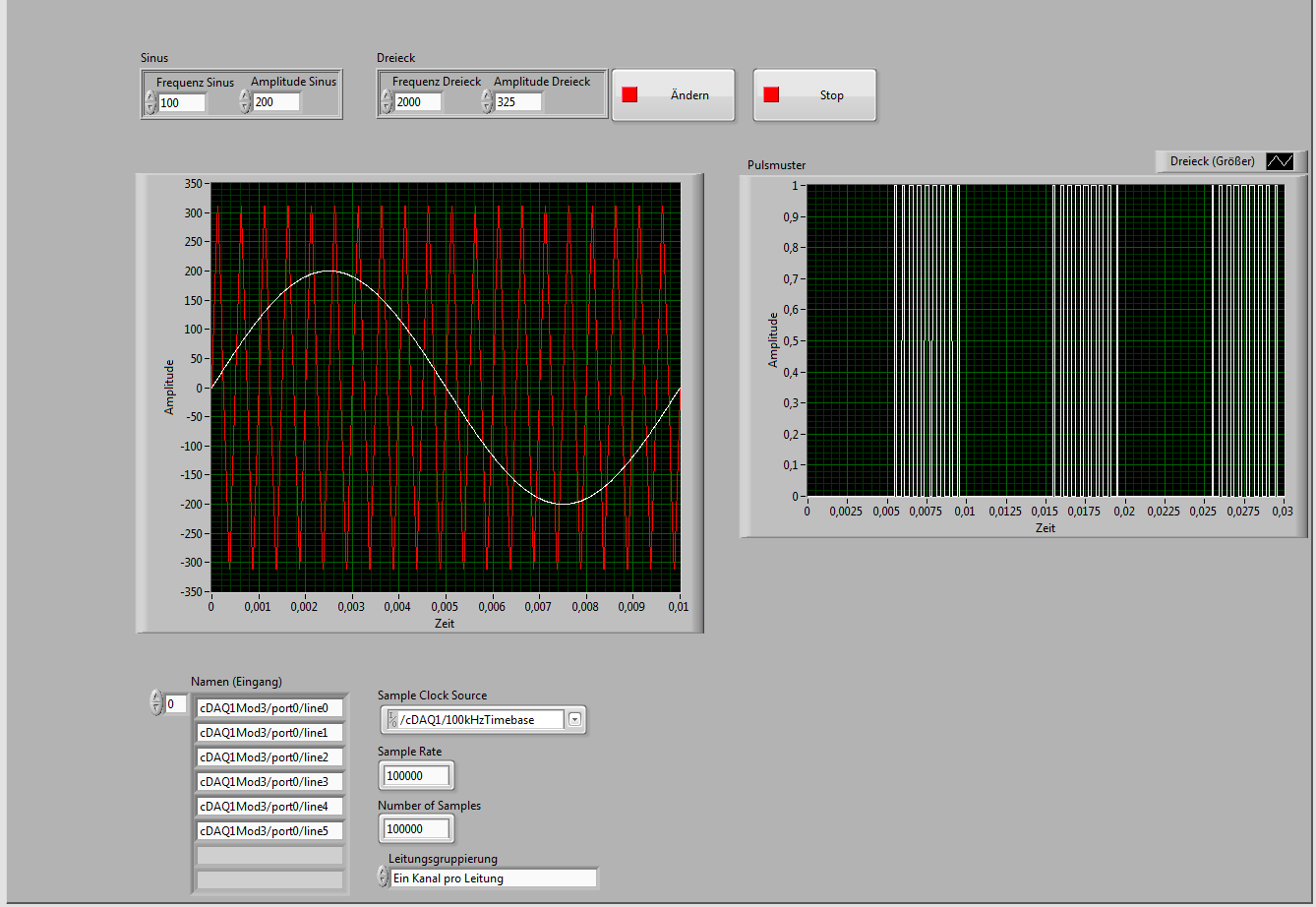Click the Frequenz Dreieck stepper arrows

pyautogui.click(x=388, y=102)
